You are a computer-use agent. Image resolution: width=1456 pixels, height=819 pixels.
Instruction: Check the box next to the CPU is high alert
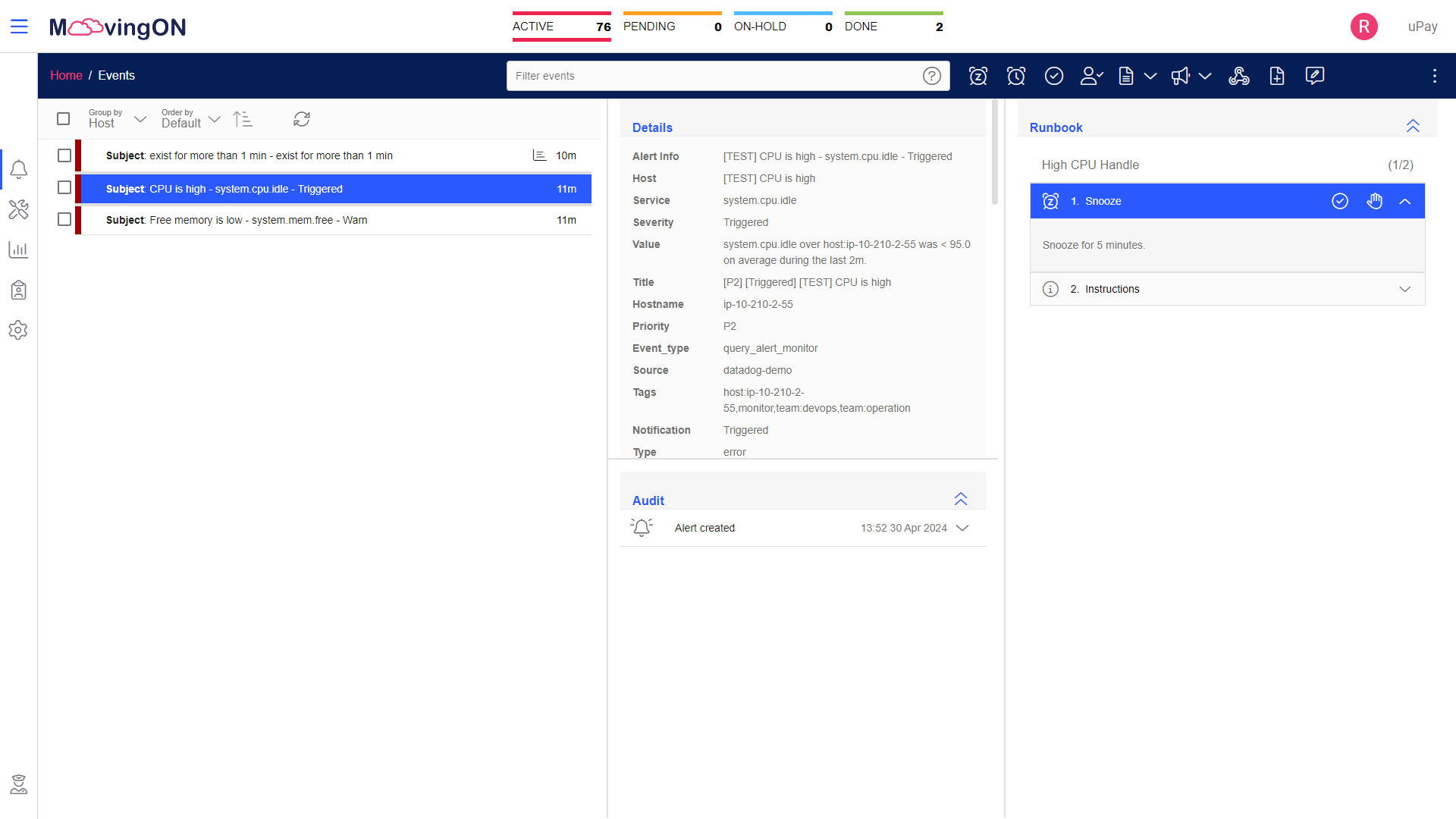pyautogui.click(x=64, y=187)
